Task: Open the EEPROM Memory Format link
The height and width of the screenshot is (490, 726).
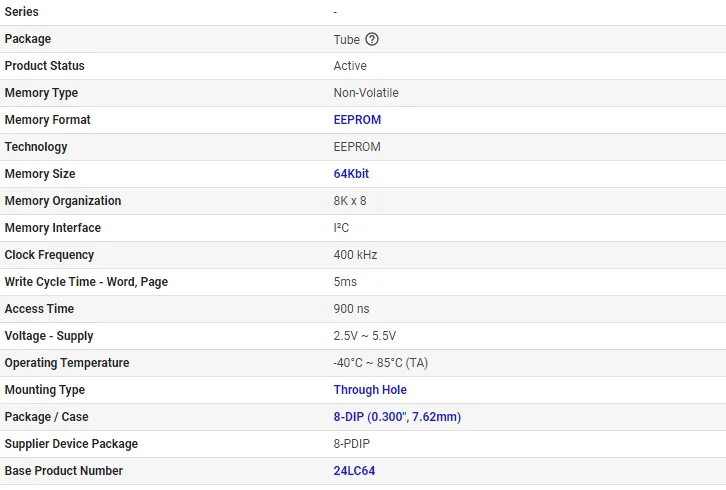Action: (x=357, y=120)
